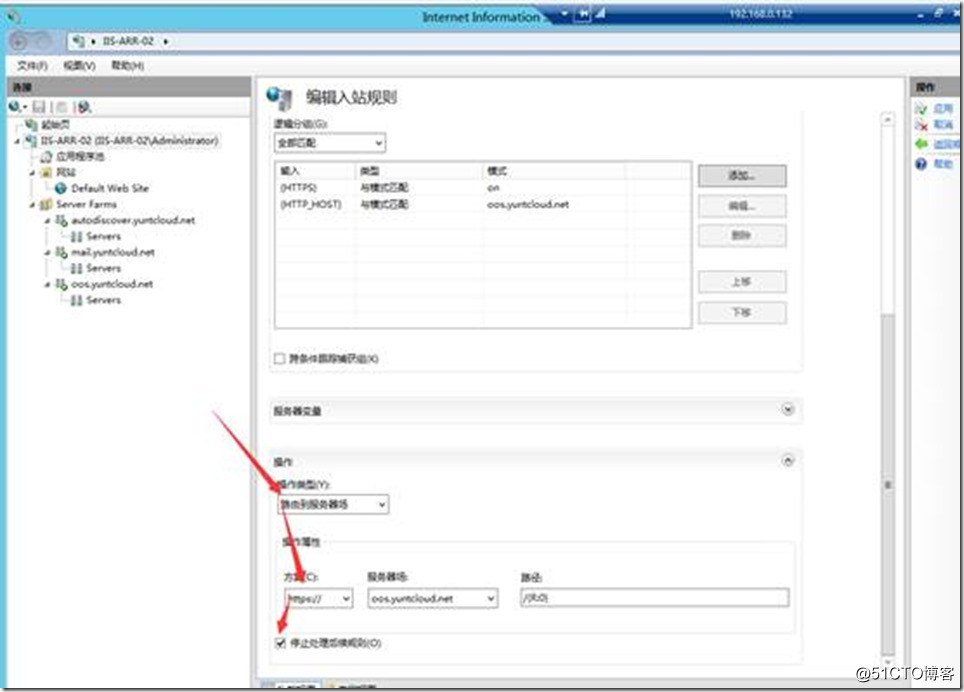This screenshot has width=964, height=692.
Task: Click the Help (帮助) link in Actions pane
Action: pos(942,163)
